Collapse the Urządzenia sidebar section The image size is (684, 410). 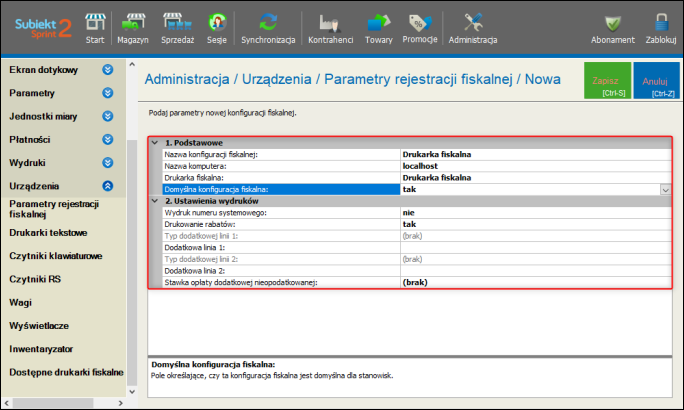click(108, 186)
